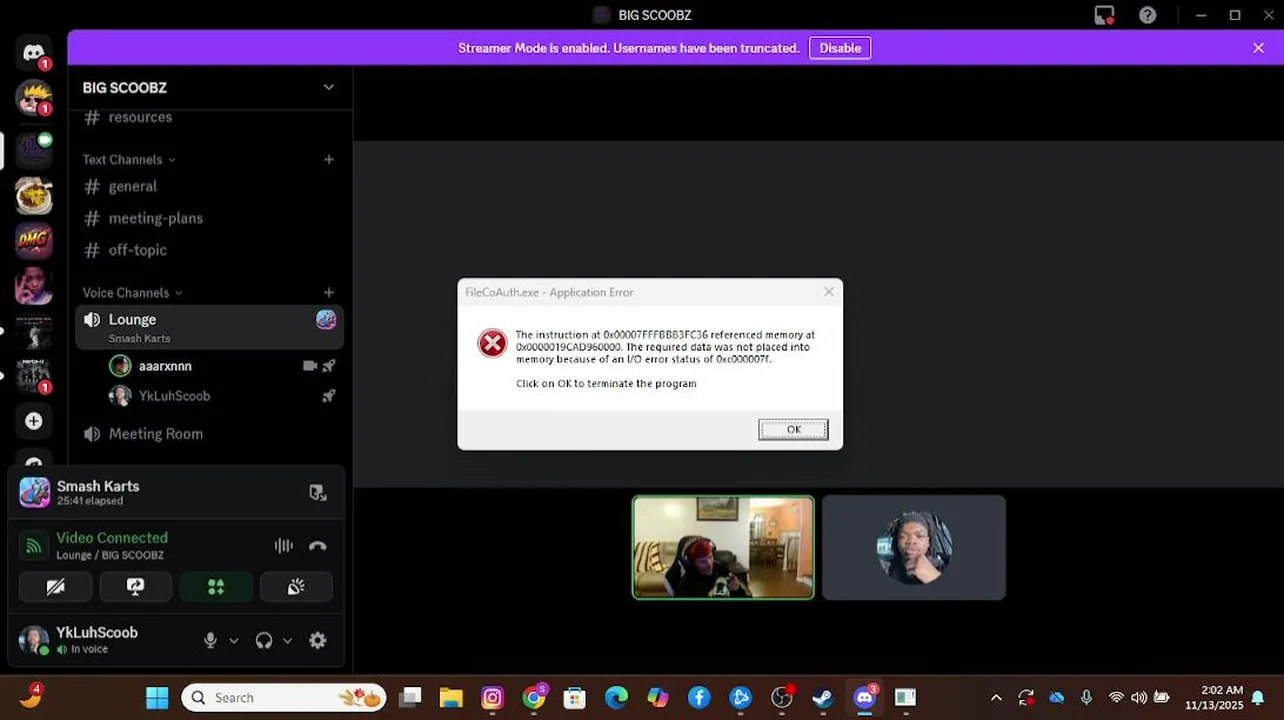The image size is (1284, 720).
Task: Open Microsoft Edge from the taskbar
Action: pyautogui.click(x=616, y=697)
